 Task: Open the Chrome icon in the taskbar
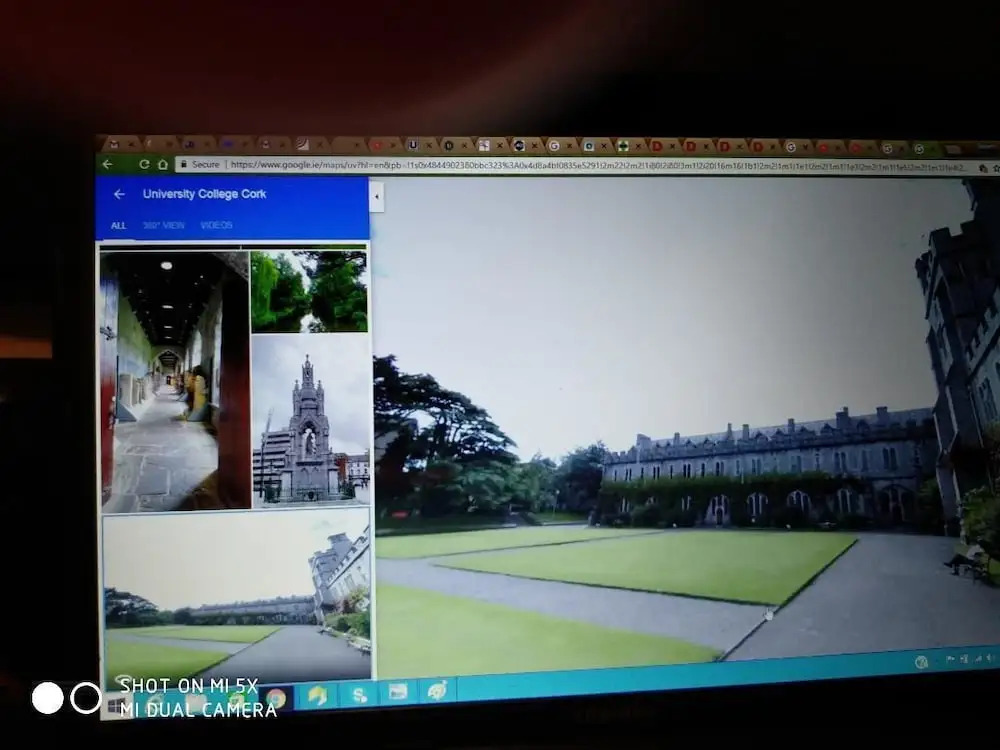[x=275, y=698]
